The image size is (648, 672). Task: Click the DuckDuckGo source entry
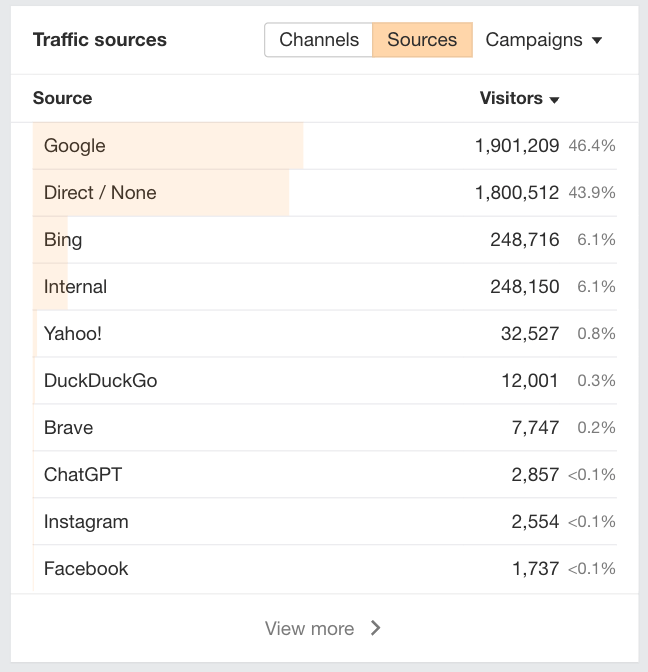(100, 381)
